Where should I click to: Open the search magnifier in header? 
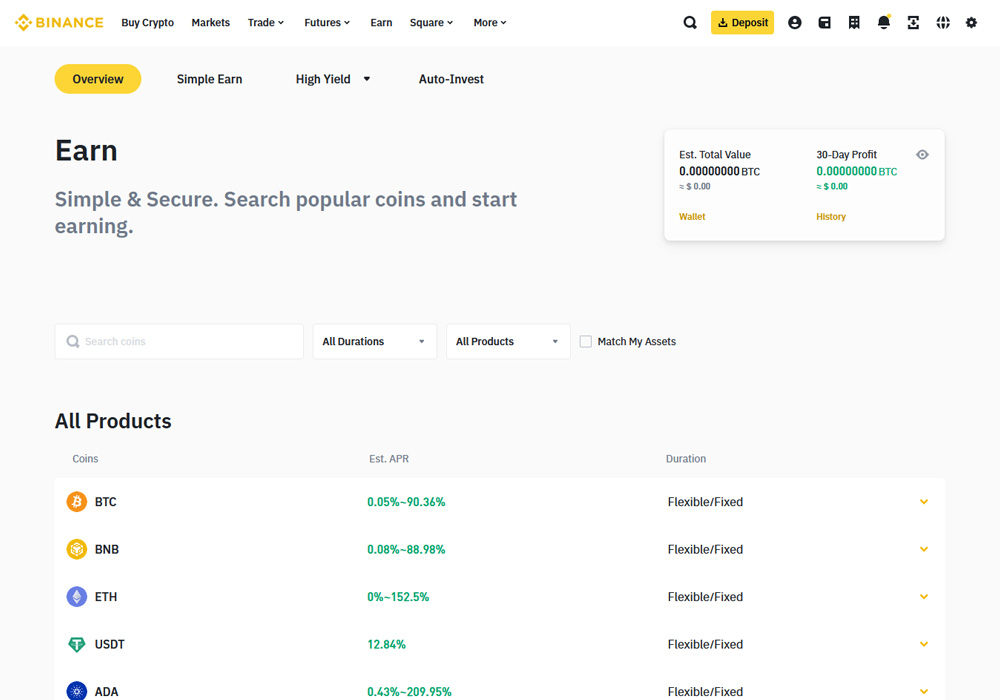point(689,22)
